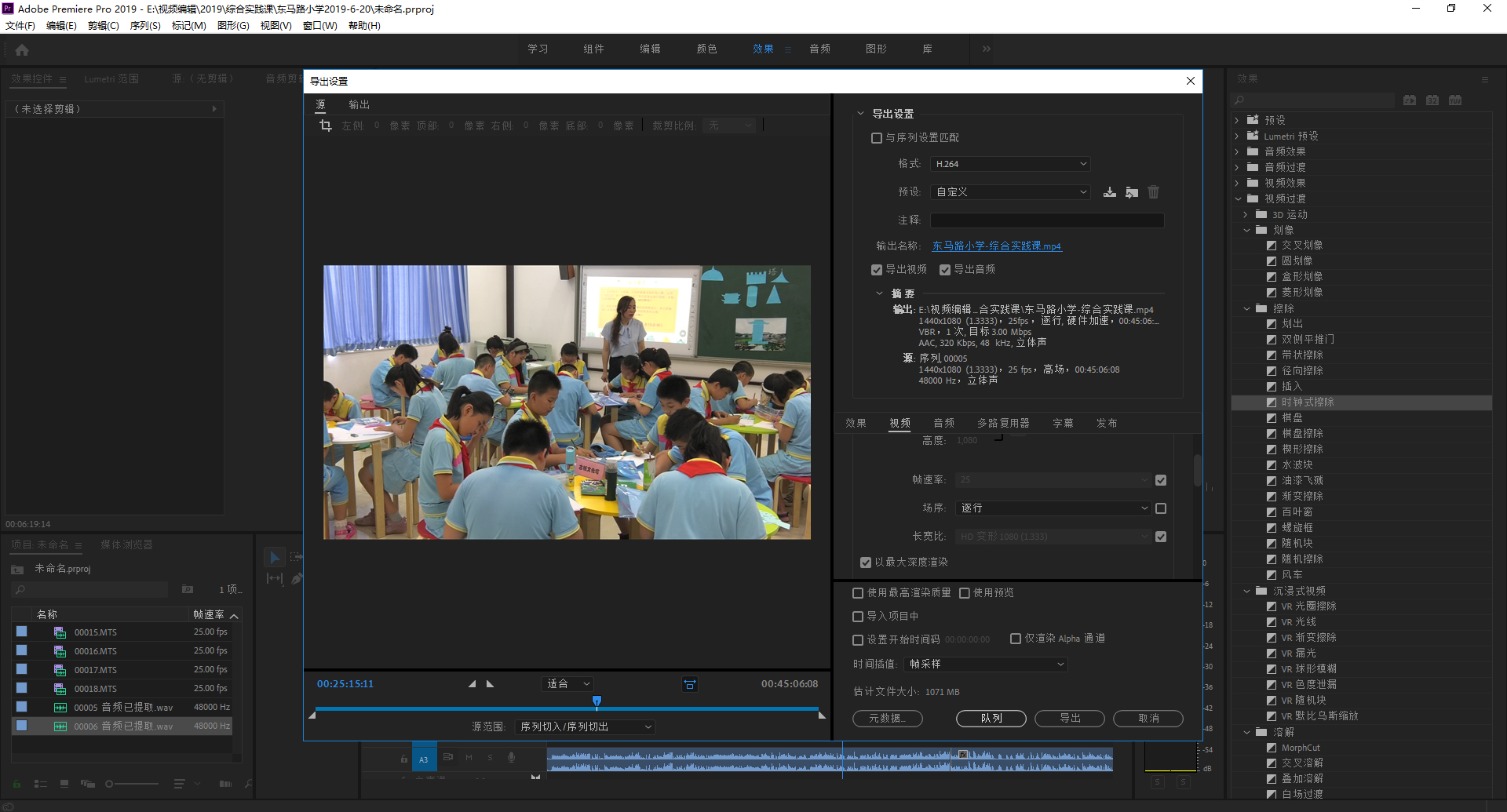Click into the 注释 comment field
The width and height of the screenshot is (1507, 812).
(1046, 220)
